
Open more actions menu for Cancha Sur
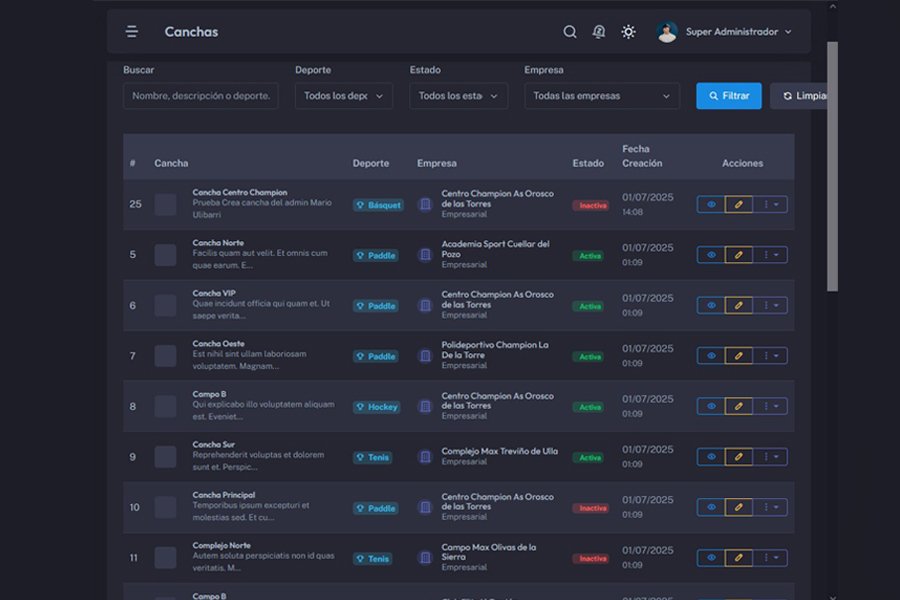(x=770, y=457)
